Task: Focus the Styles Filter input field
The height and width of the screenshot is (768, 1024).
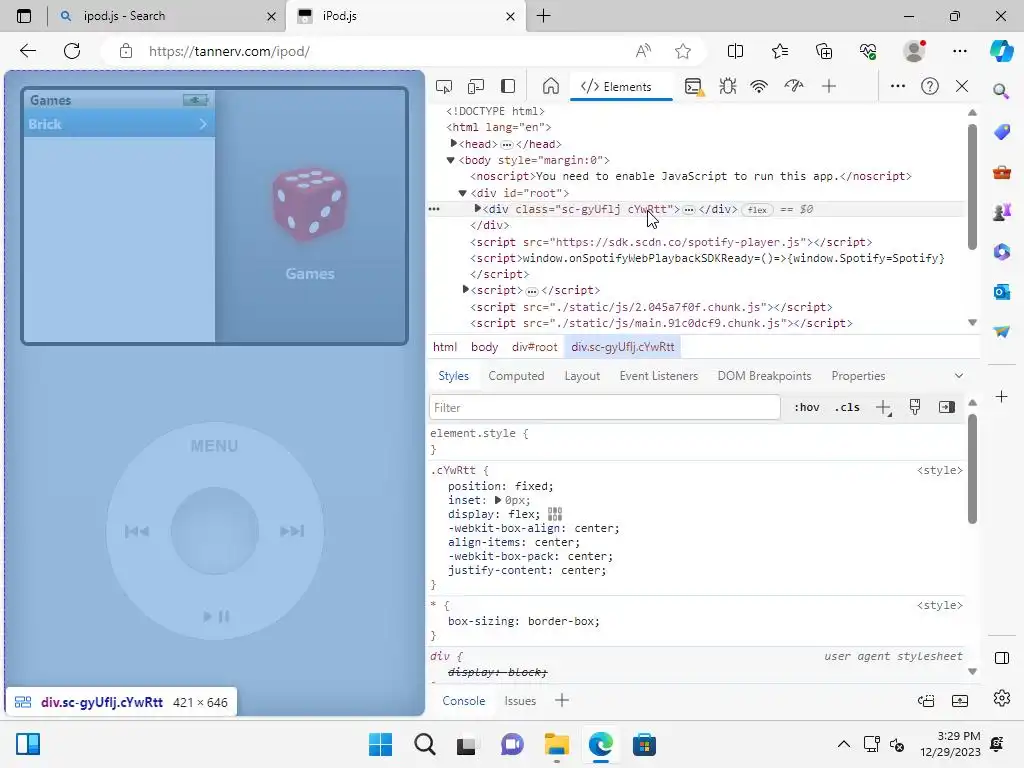Action: click(605, 408)
